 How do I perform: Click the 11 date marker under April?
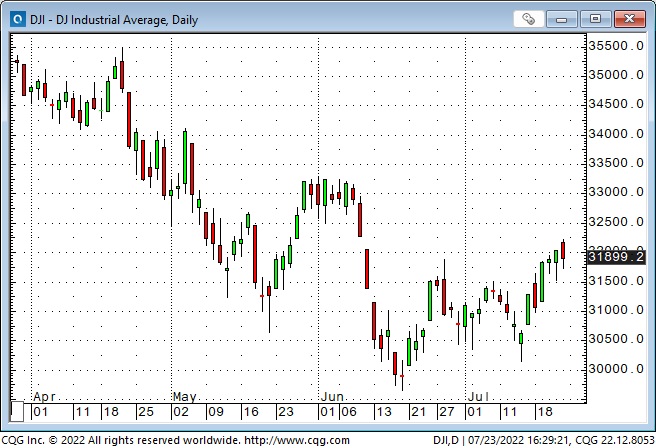tap(82, 412)
